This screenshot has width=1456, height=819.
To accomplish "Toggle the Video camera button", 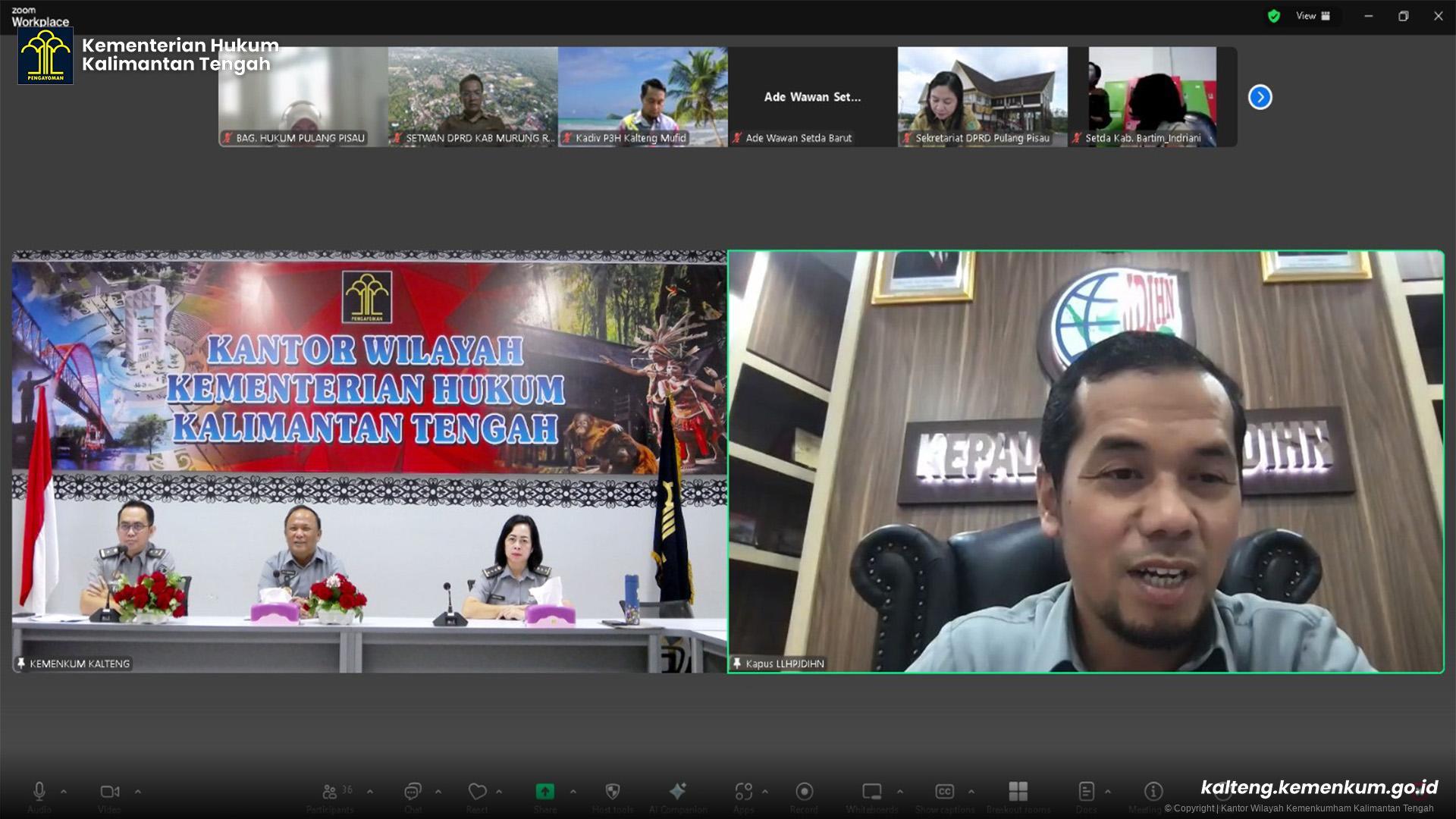I will [x=109, y=792].
